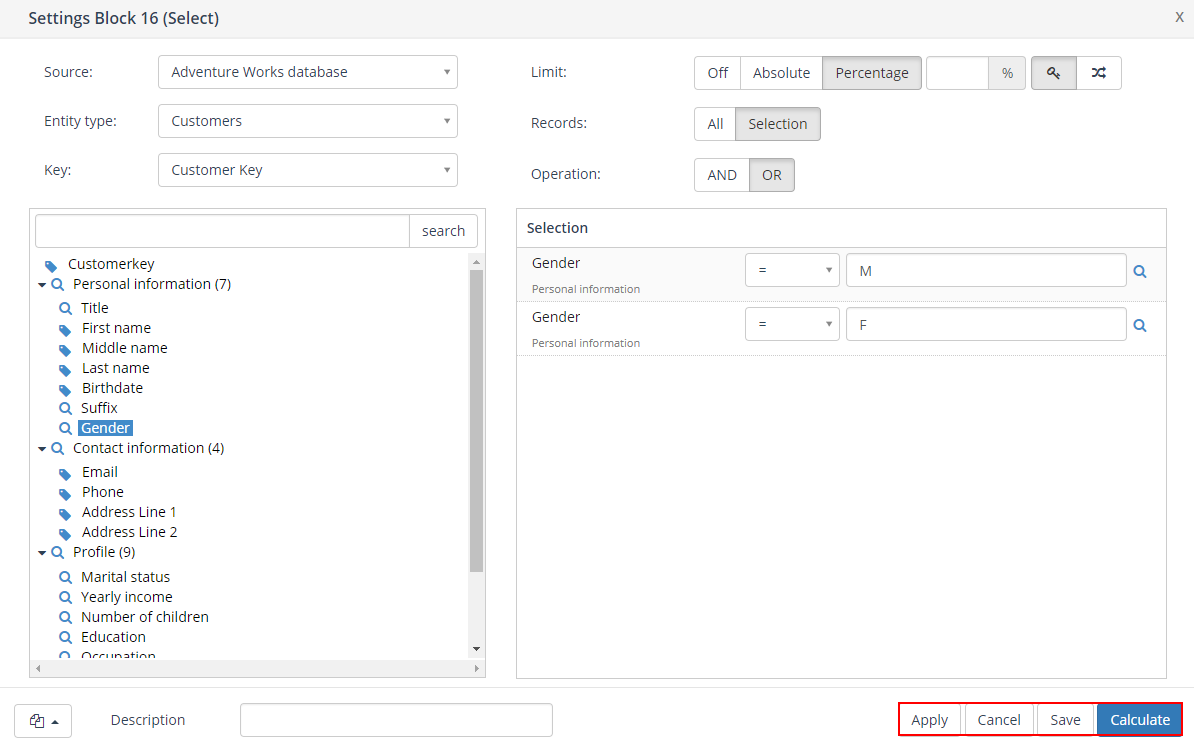Image resolution: width=1194 pixels, height=752 pixels.
Task: Select Birthdate in the field tree
Action: point(112,388)
